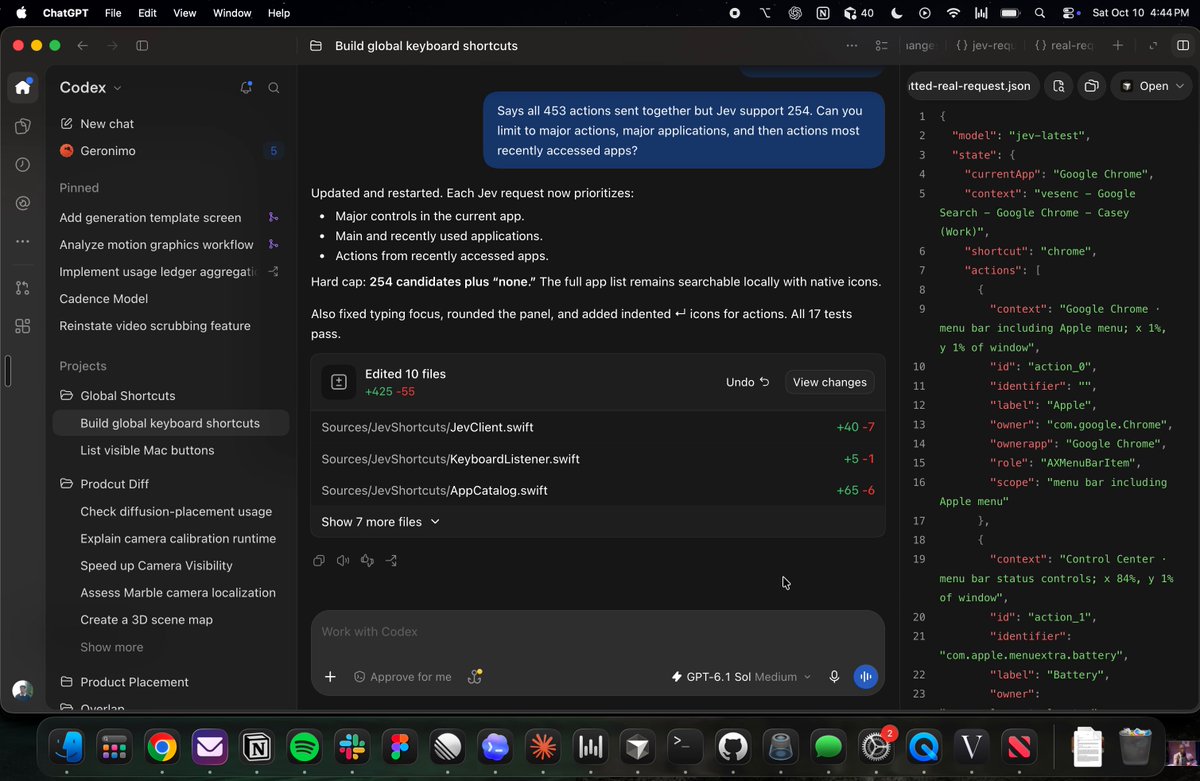The image size is (1200, 781).
Task: Open GitHub Desktop from the Dock
Action: point(733,746)
